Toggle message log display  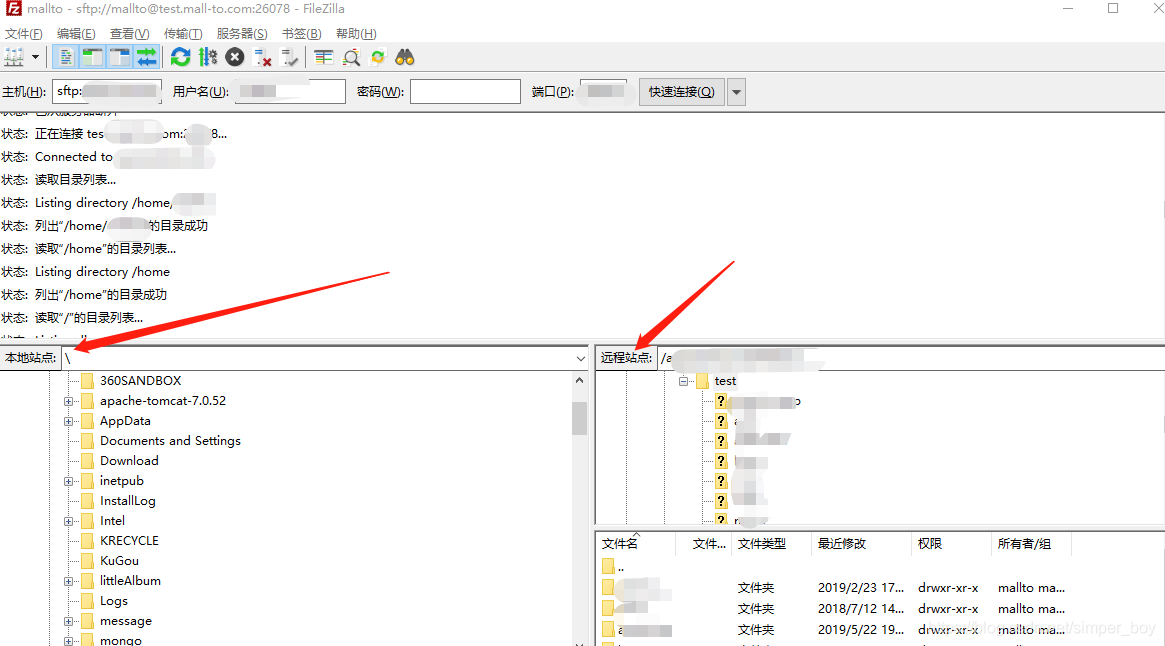66,57
